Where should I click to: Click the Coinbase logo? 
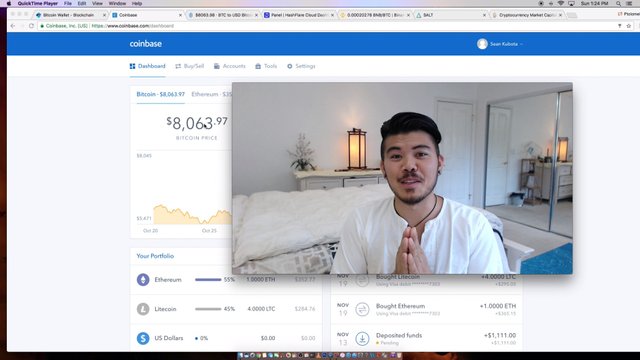point(146,44)
